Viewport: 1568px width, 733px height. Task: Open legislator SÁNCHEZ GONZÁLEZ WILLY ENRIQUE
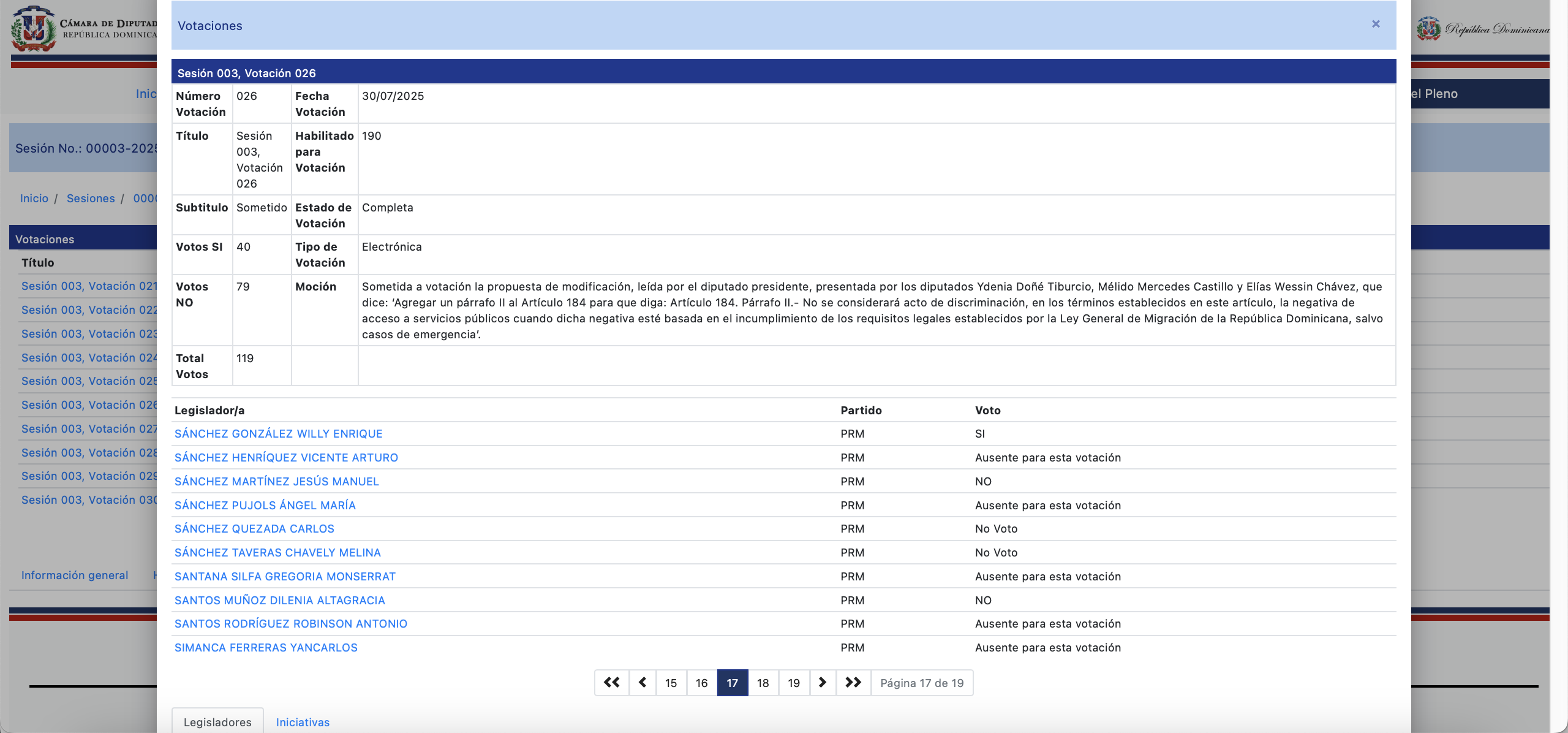[x=278, y=434]
